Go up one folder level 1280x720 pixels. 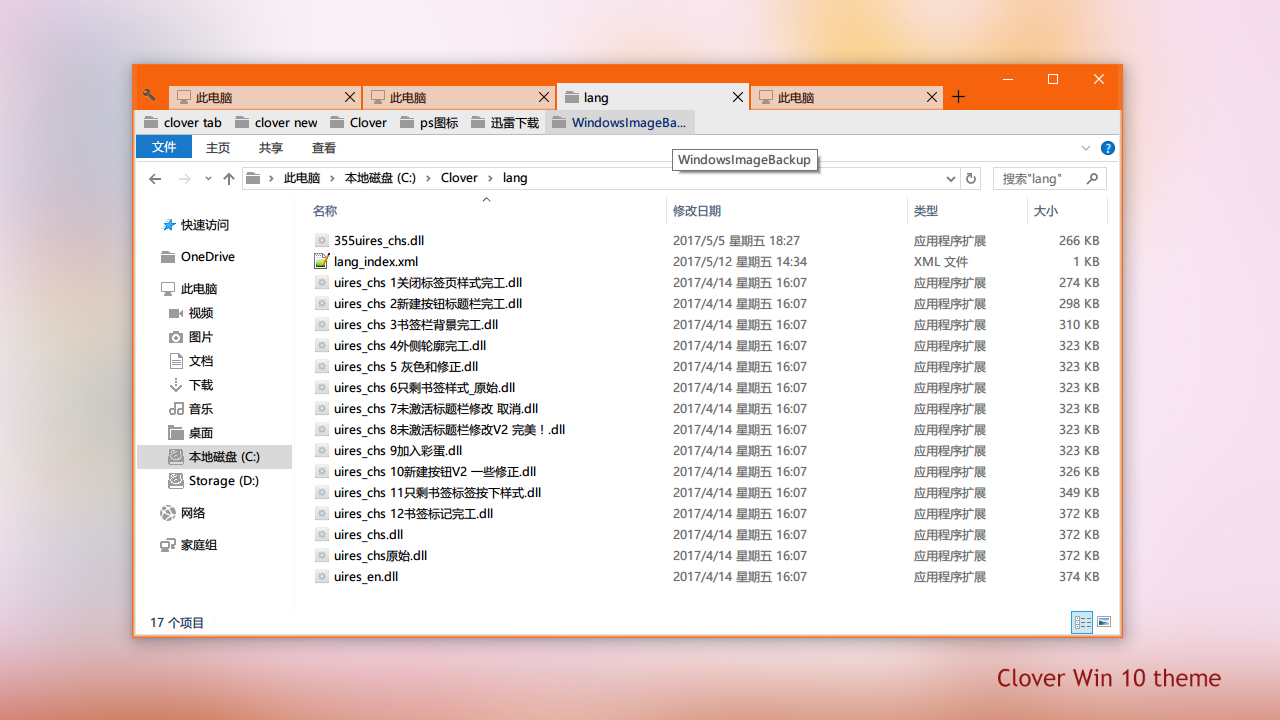click(x=229, y=179)
